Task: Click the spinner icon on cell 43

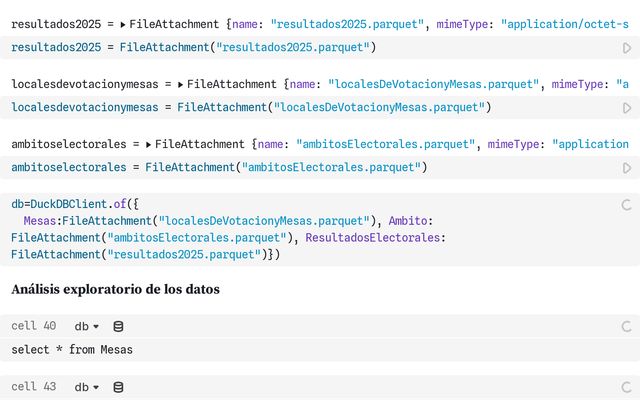Action: point(626,387)
